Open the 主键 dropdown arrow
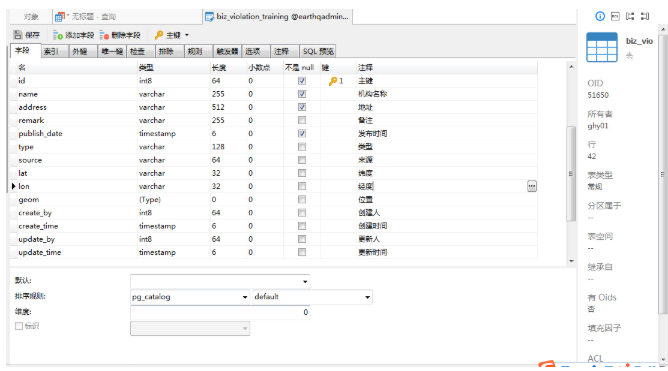Image resolution: width=668 pixels, height=371 pixels. pyautogui.click(x=187, y=35)
